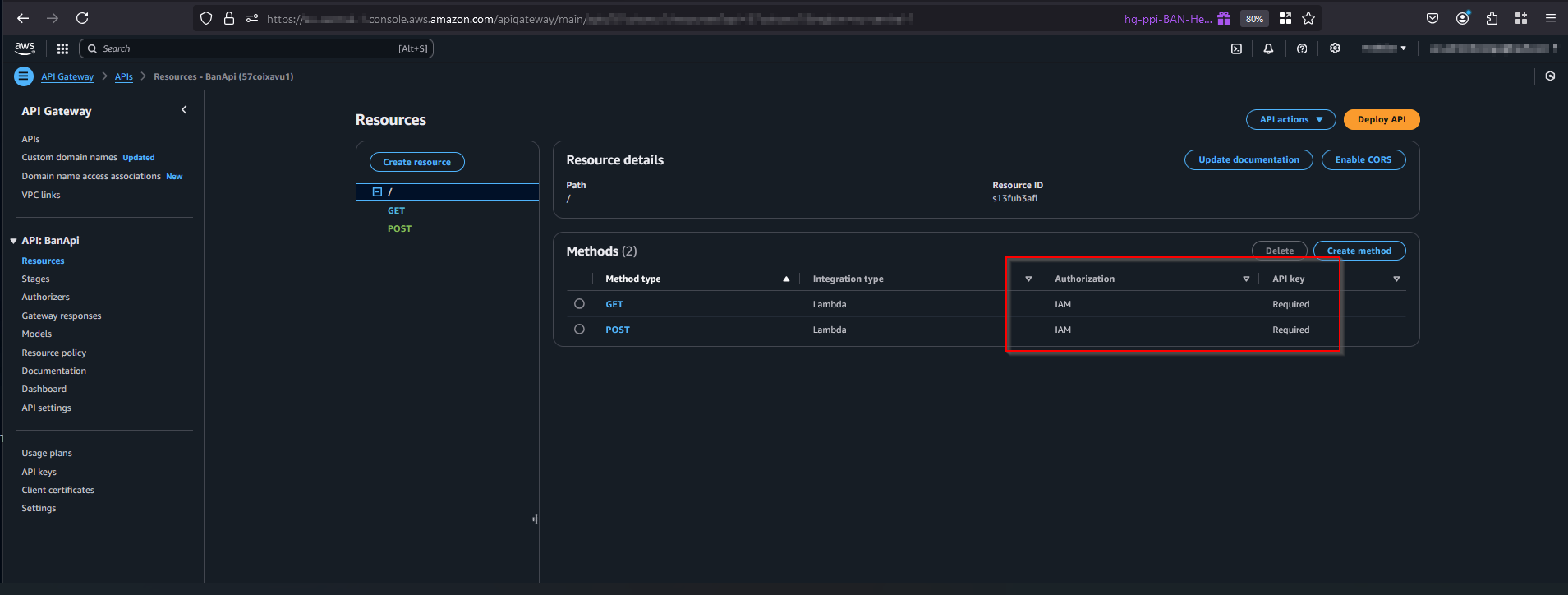The width and height of the screenshot is (1568, 595).
Task: Select the GET method radio button
Action: 579,303
